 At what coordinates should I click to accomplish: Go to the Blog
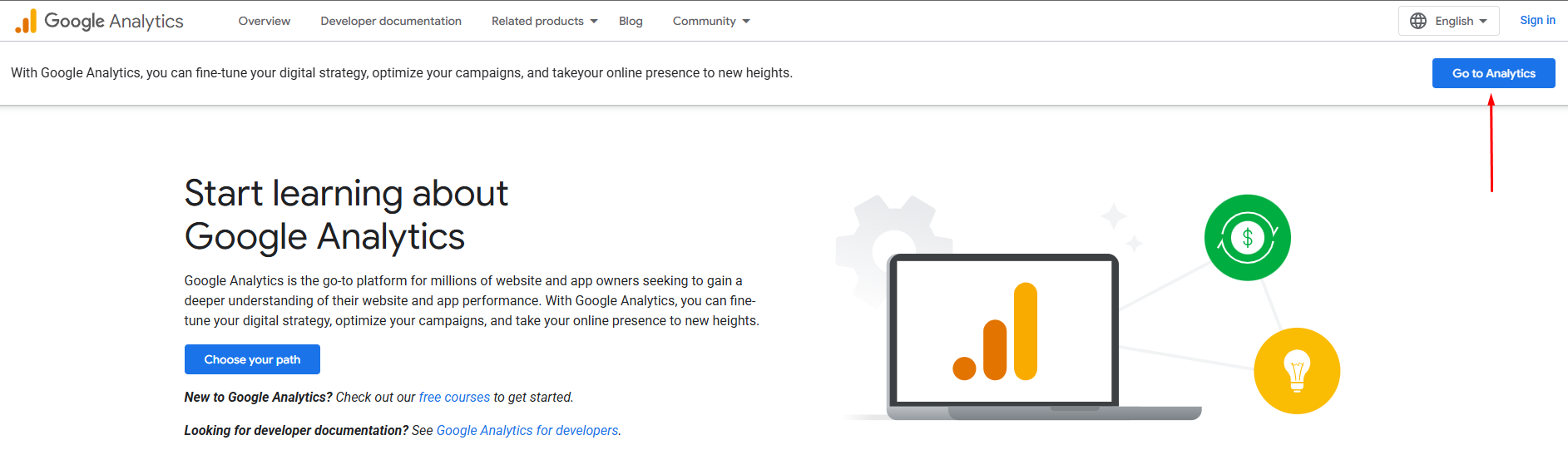(631, 21)
